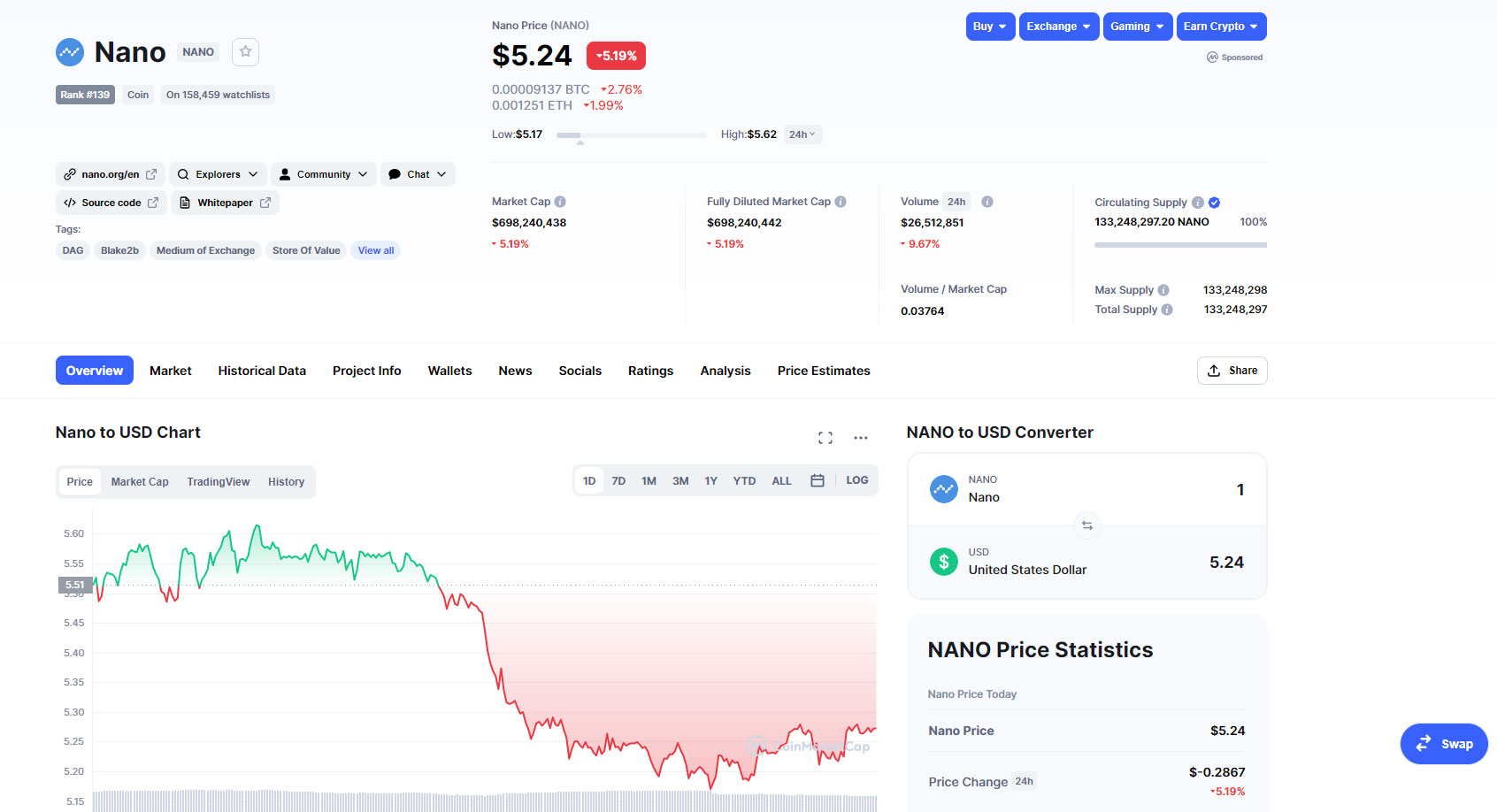Open Source code link

click(111, 203)
